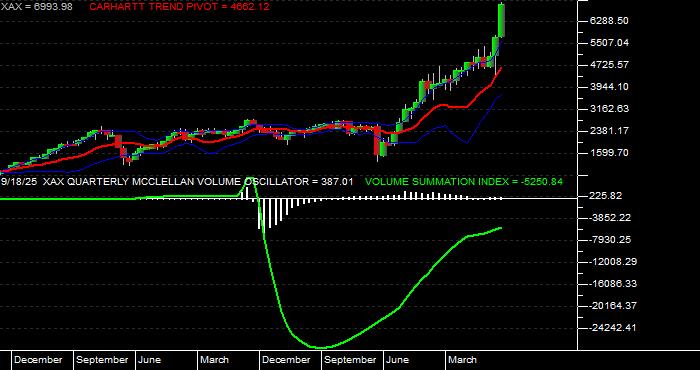This screenshot has height=370, width=700.
Task: Select the last March label on the time axis
Action: 462,360
